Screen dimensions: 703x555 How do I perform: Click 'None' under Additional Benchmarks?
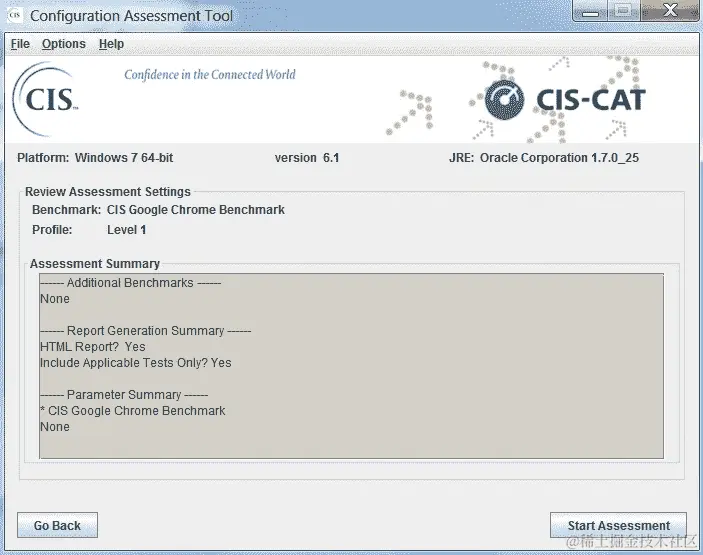55,299
